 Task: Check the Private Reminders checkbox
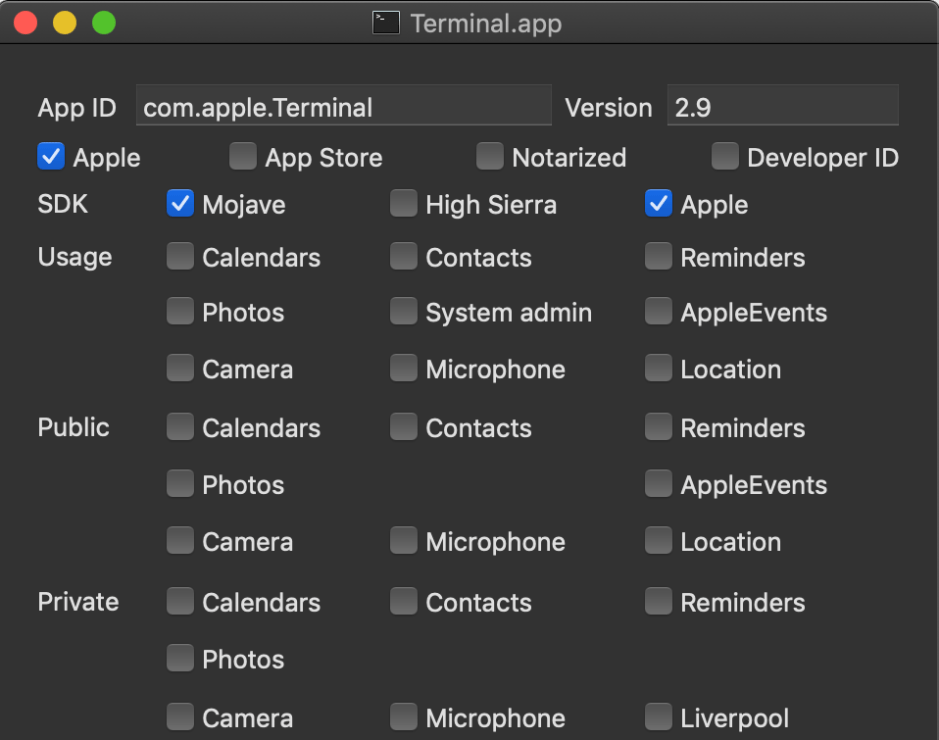(x=658, y=602)
